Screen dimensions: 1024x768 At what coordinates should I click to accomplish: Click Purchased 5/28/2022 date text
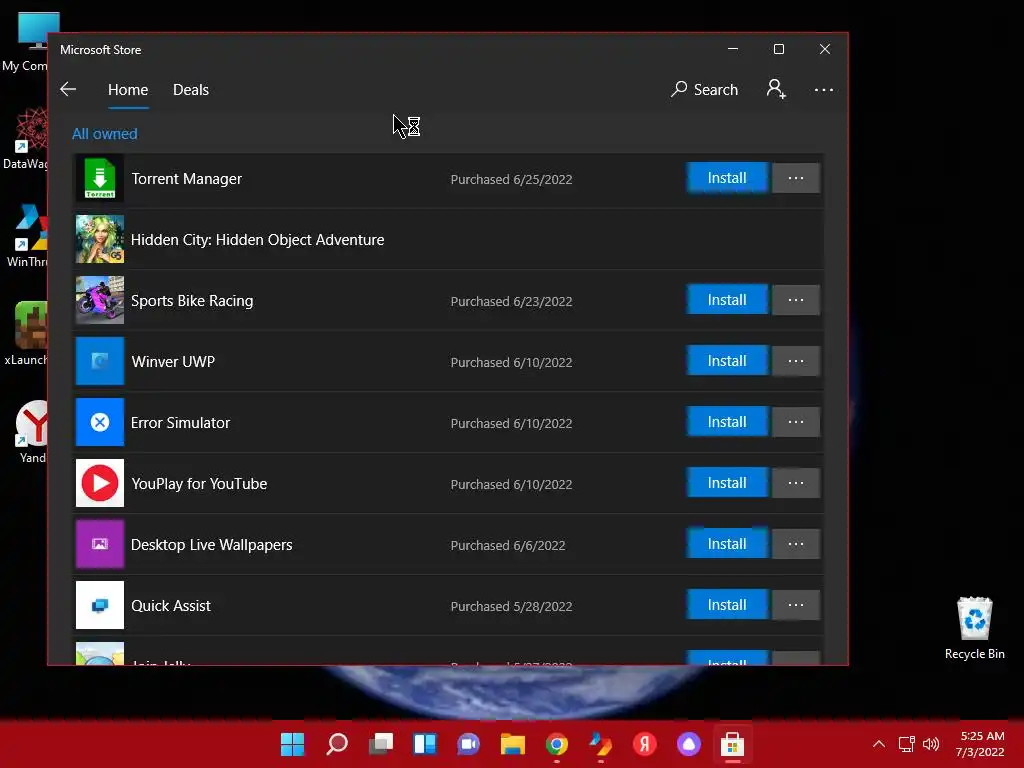coord(511,607)
